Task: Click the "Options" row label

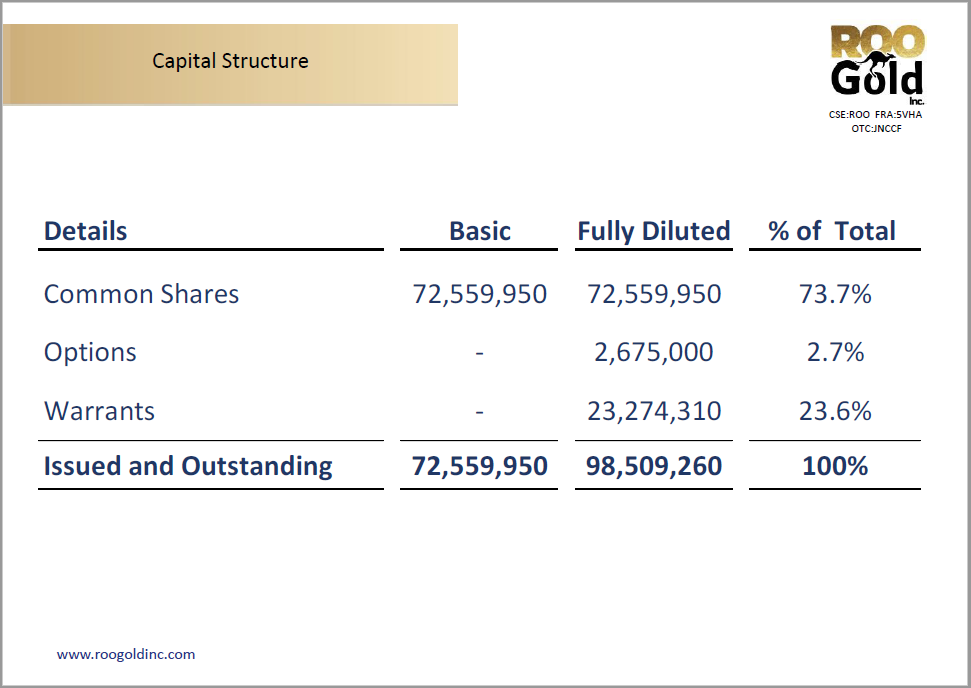Action: tap(90, 353)
